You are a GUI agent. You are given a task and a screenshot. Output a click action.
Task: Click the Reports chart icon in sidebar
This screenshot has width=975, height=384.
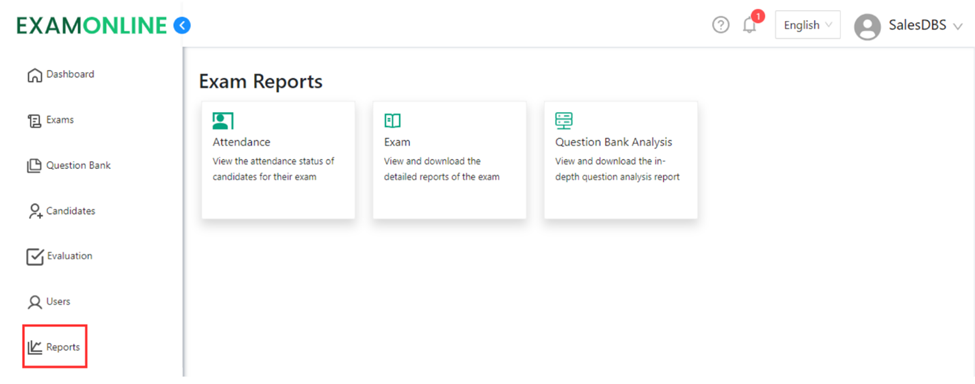[x=35, y=347]
